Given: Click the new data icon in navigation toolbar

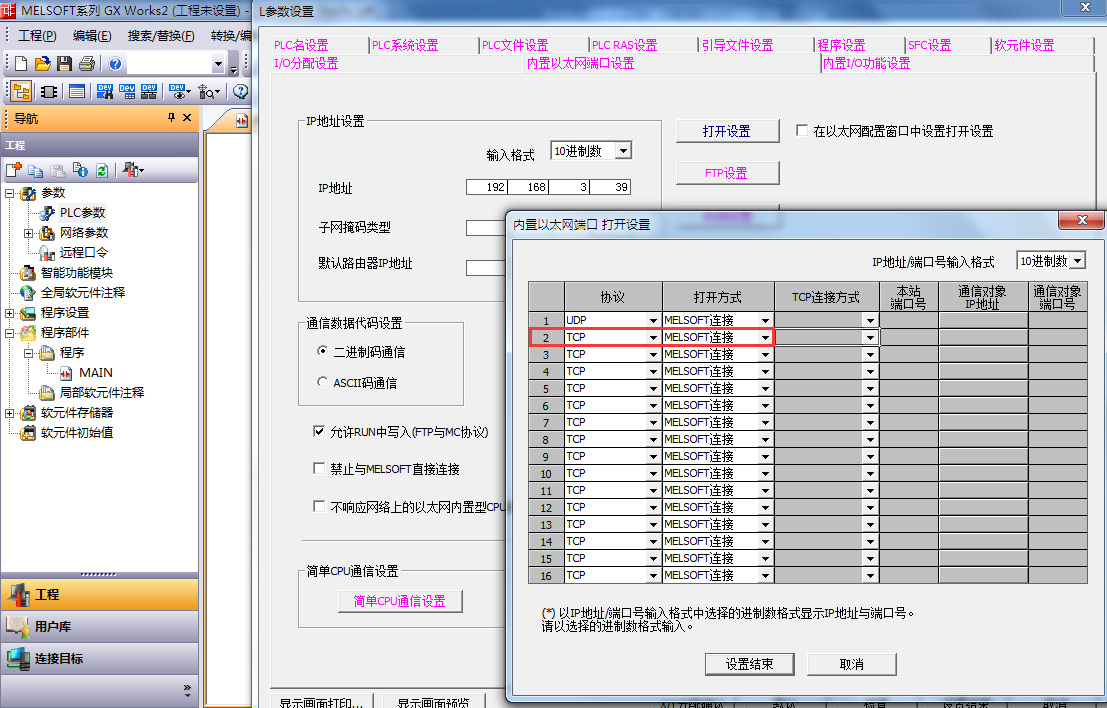Looking at the screenshot, I should tap(13, 170).
